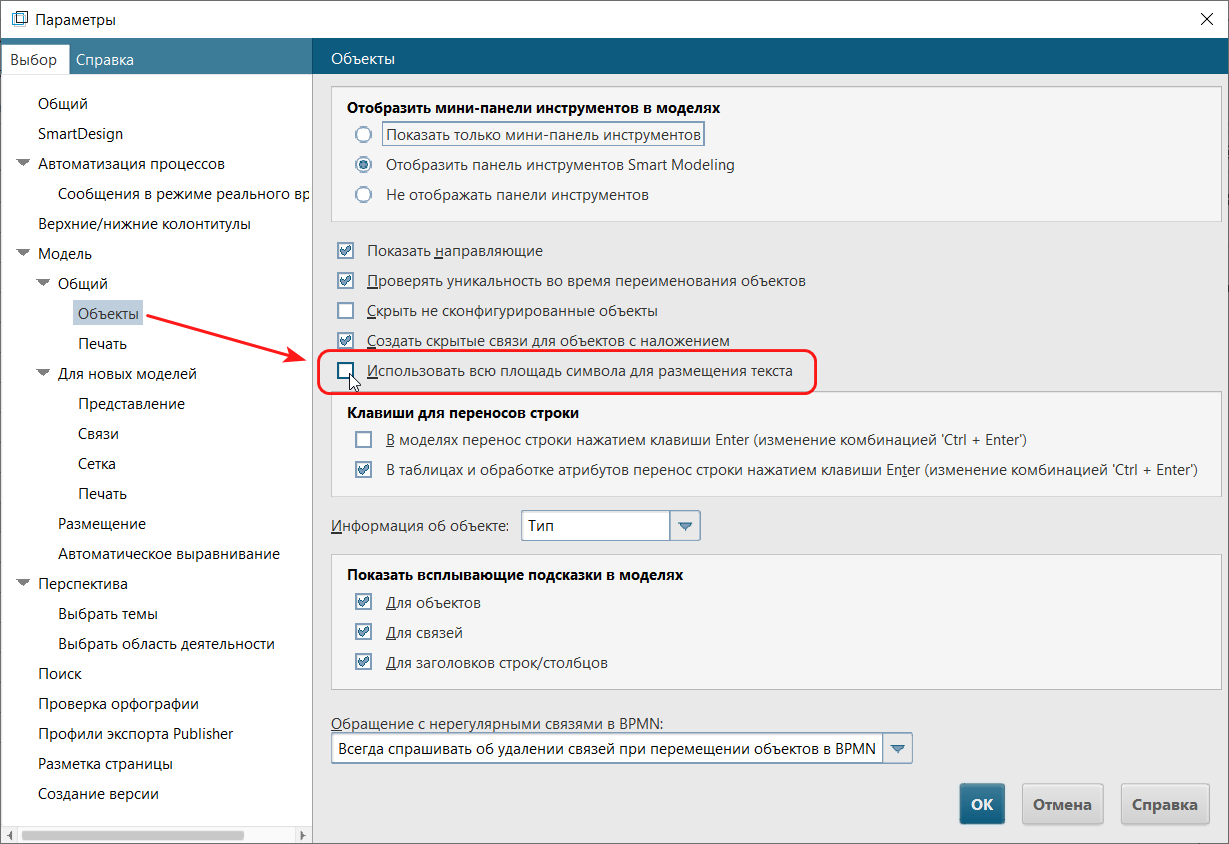Uncheck tooltips 'Для связей' checkbox
This screenshot has height=844, width=1229.
pyautogui.click(x=363, y=633)
